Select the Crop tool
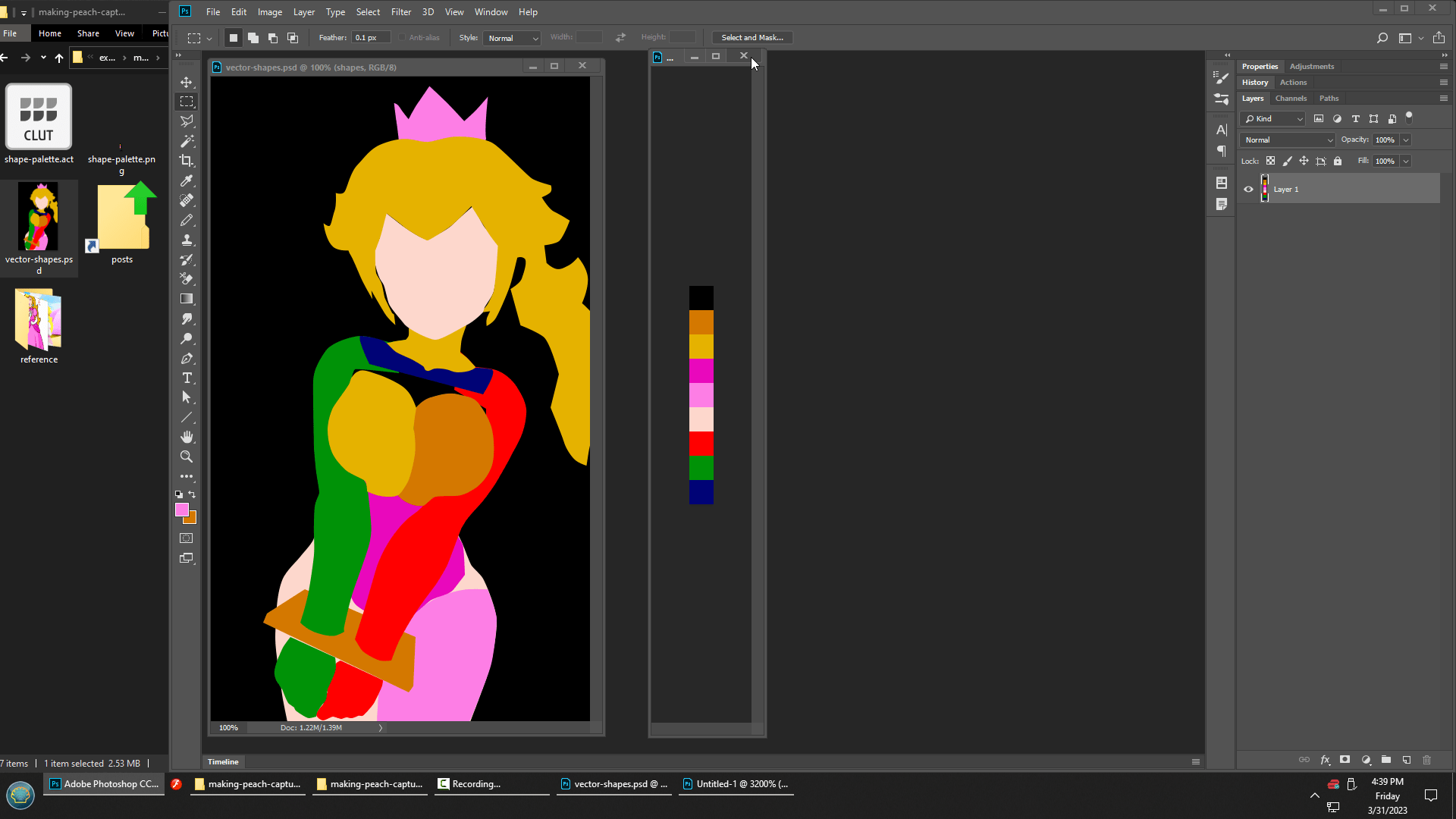The image size is (1456, 819). (187, 161)
